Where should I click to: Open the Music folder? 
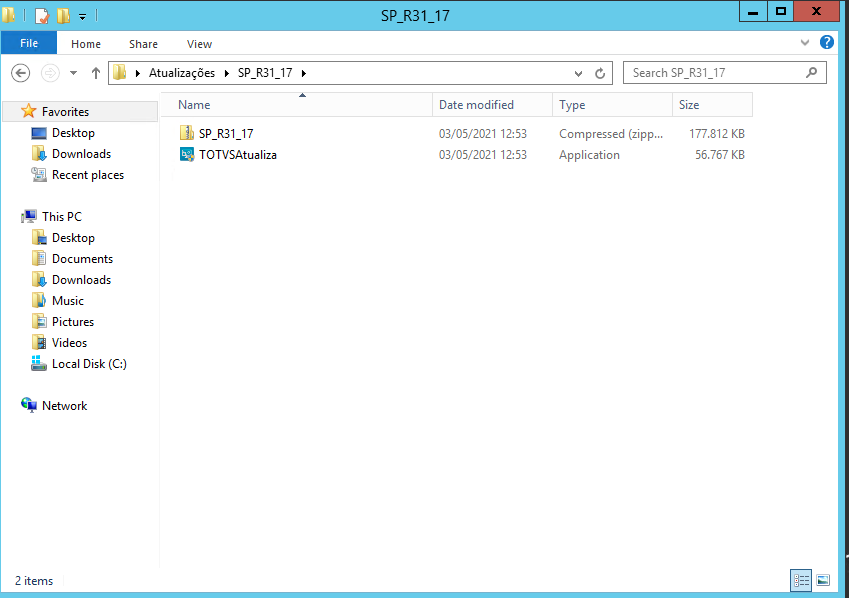click(x=68, y=301)
